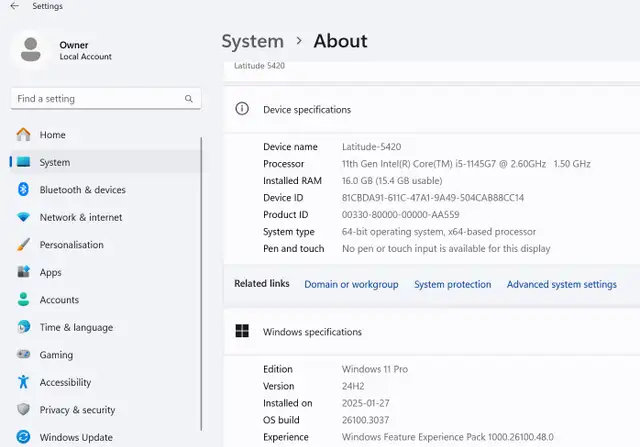Go to Network & internet settings
Screen dimensions: 640x447
pos(106,217)
